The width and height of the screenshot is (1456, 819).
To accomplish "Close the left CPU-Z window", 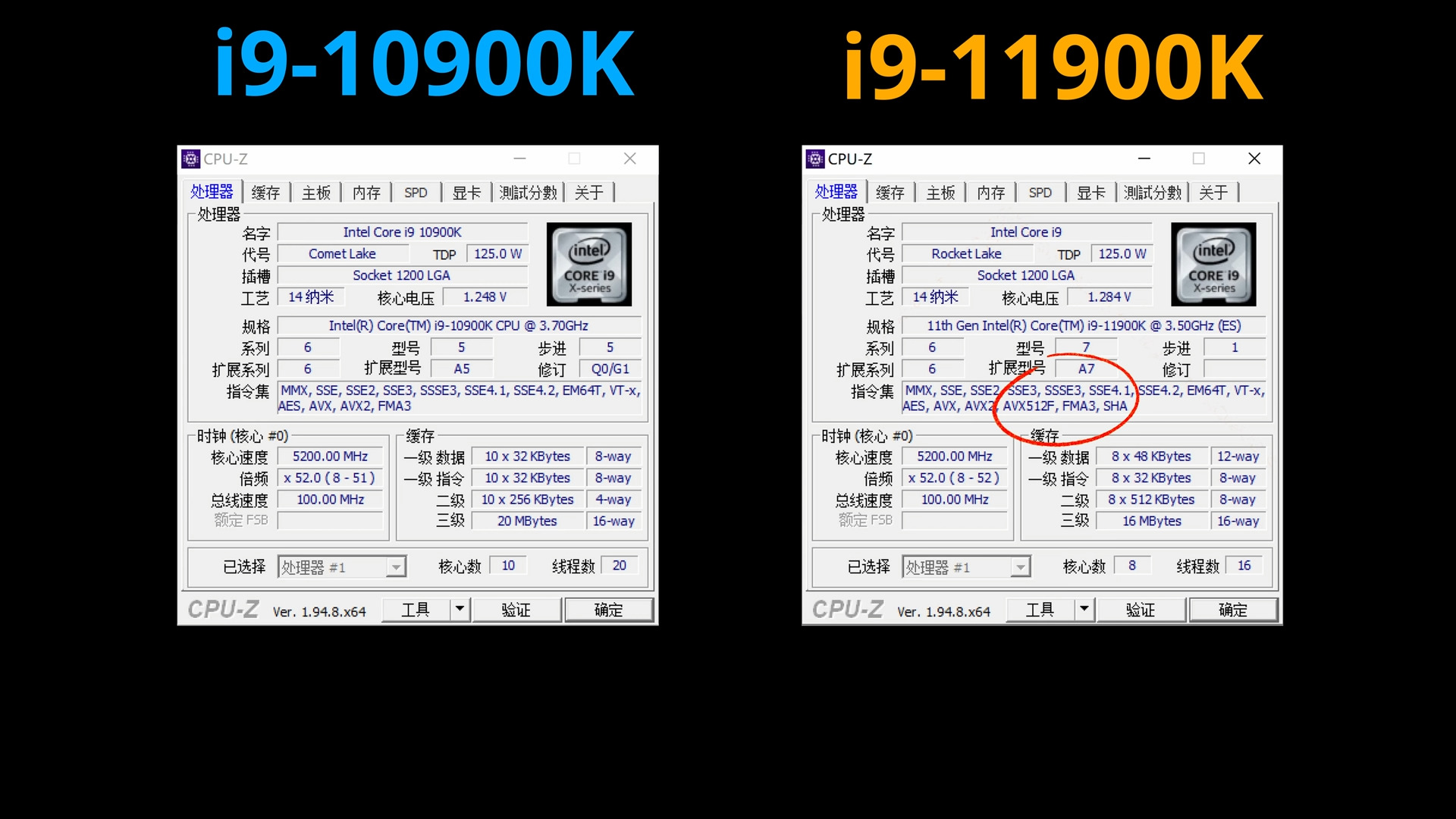I will pyautogui.click(x=630, y=158).
